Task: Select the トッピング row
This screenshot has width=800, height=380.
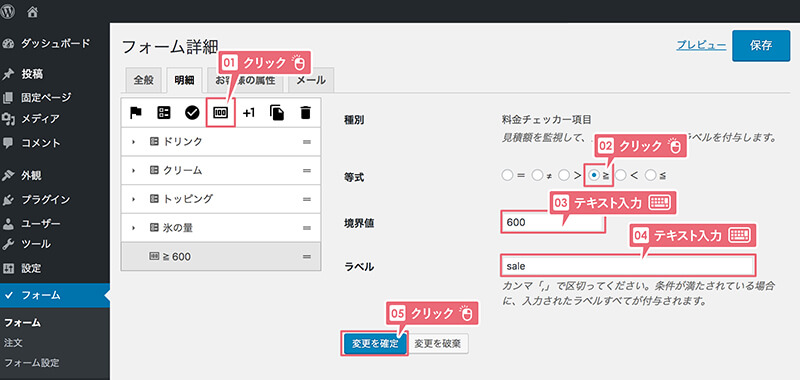Action: (x=220, y=199)
